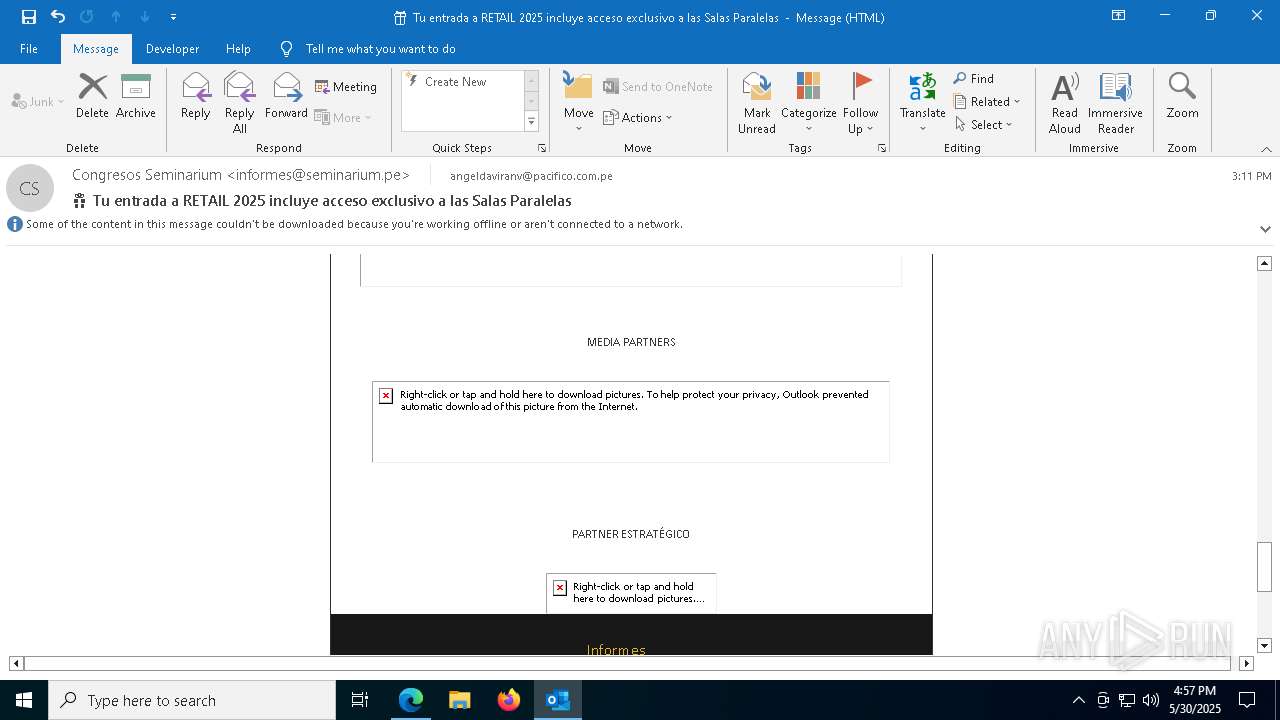Open Immersive Reader
This screenshot has width=1280, height=720.
(x=1116, y=102)
